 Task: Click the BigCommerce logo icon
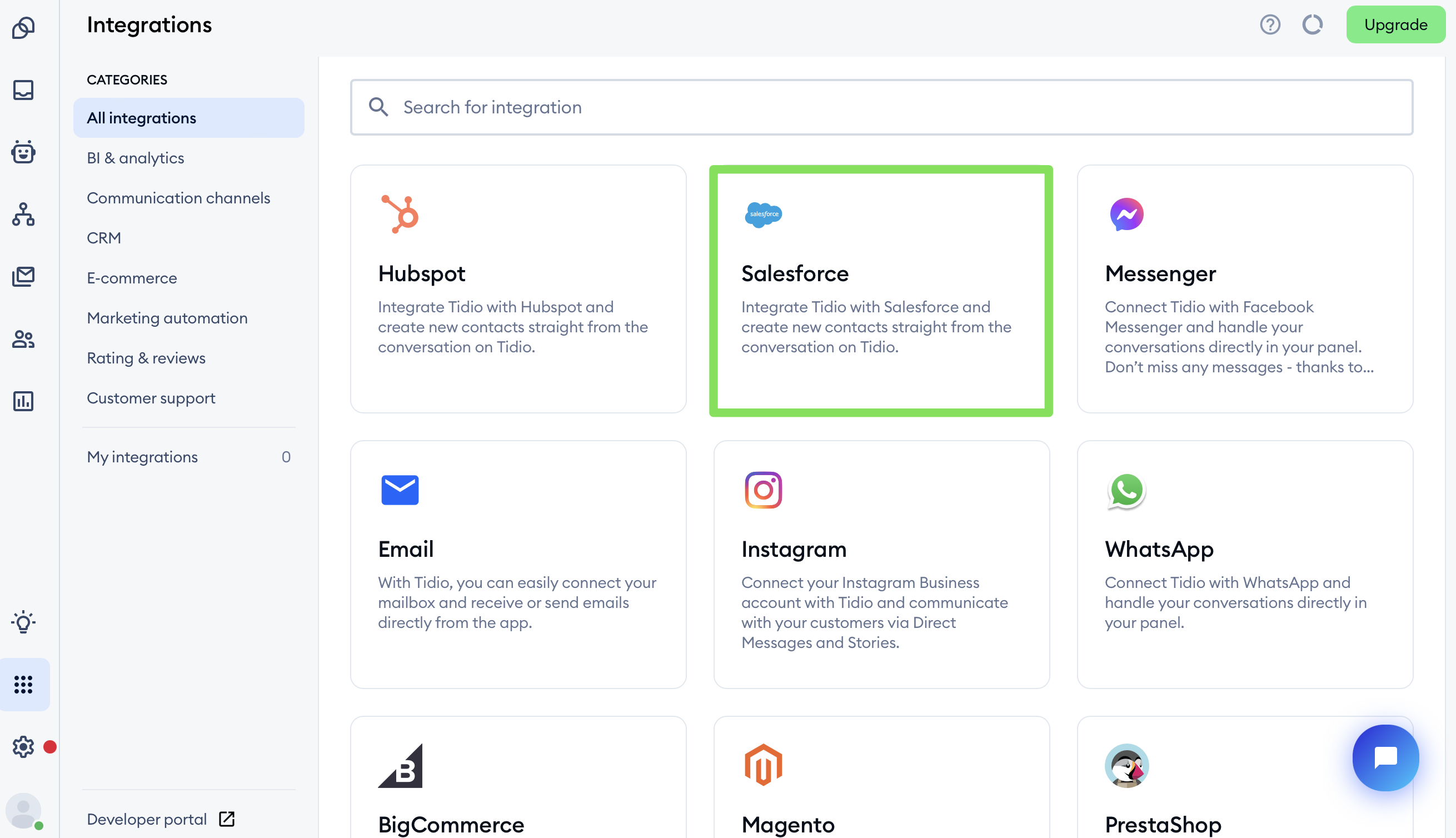coord(400,766)
